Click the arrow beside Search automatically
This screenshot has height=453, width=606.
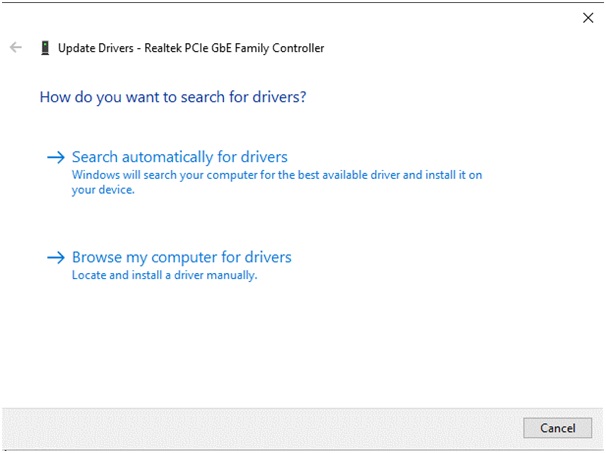pyautogui.click(x=56, y=157)
